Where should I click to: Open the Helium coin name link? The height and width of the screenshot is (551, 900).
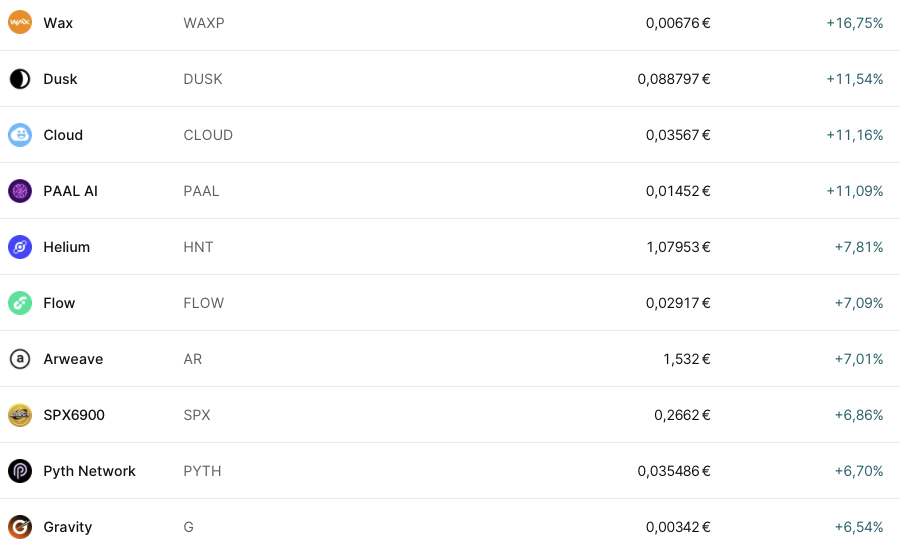[66, 247]
